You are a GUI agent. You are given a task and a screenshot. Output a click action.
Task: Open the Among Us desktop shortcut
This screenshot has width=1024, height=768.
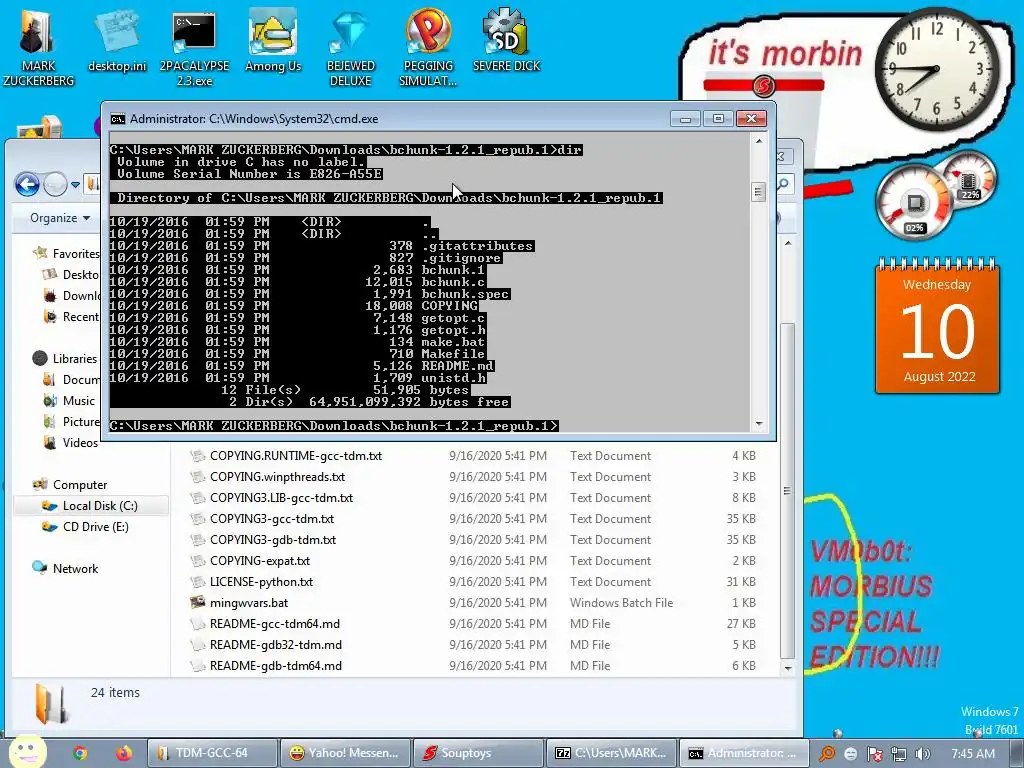[x=272, y=42]
